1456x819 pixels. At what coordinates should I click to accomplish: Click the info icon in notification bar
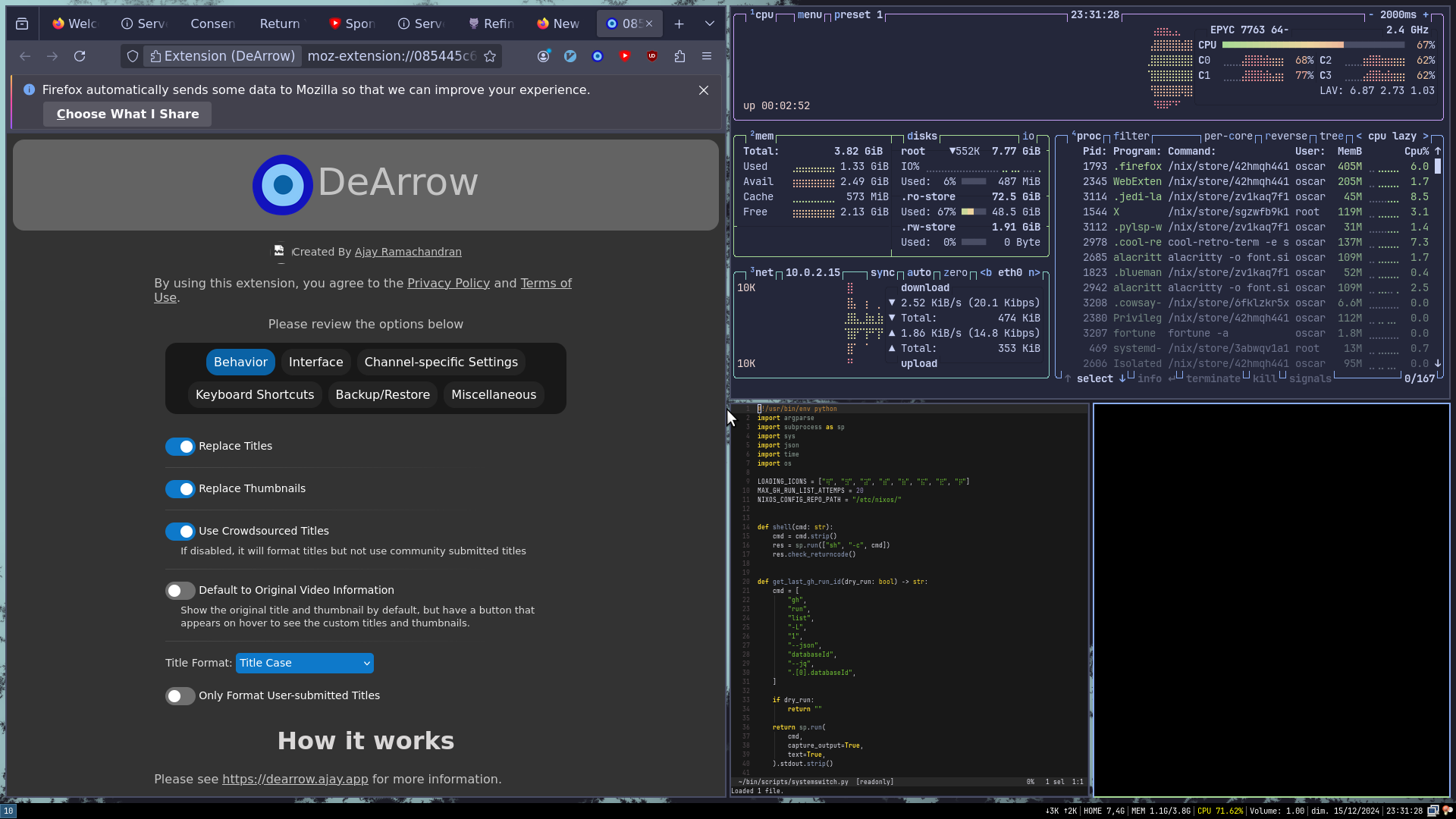tap(29, 89)
